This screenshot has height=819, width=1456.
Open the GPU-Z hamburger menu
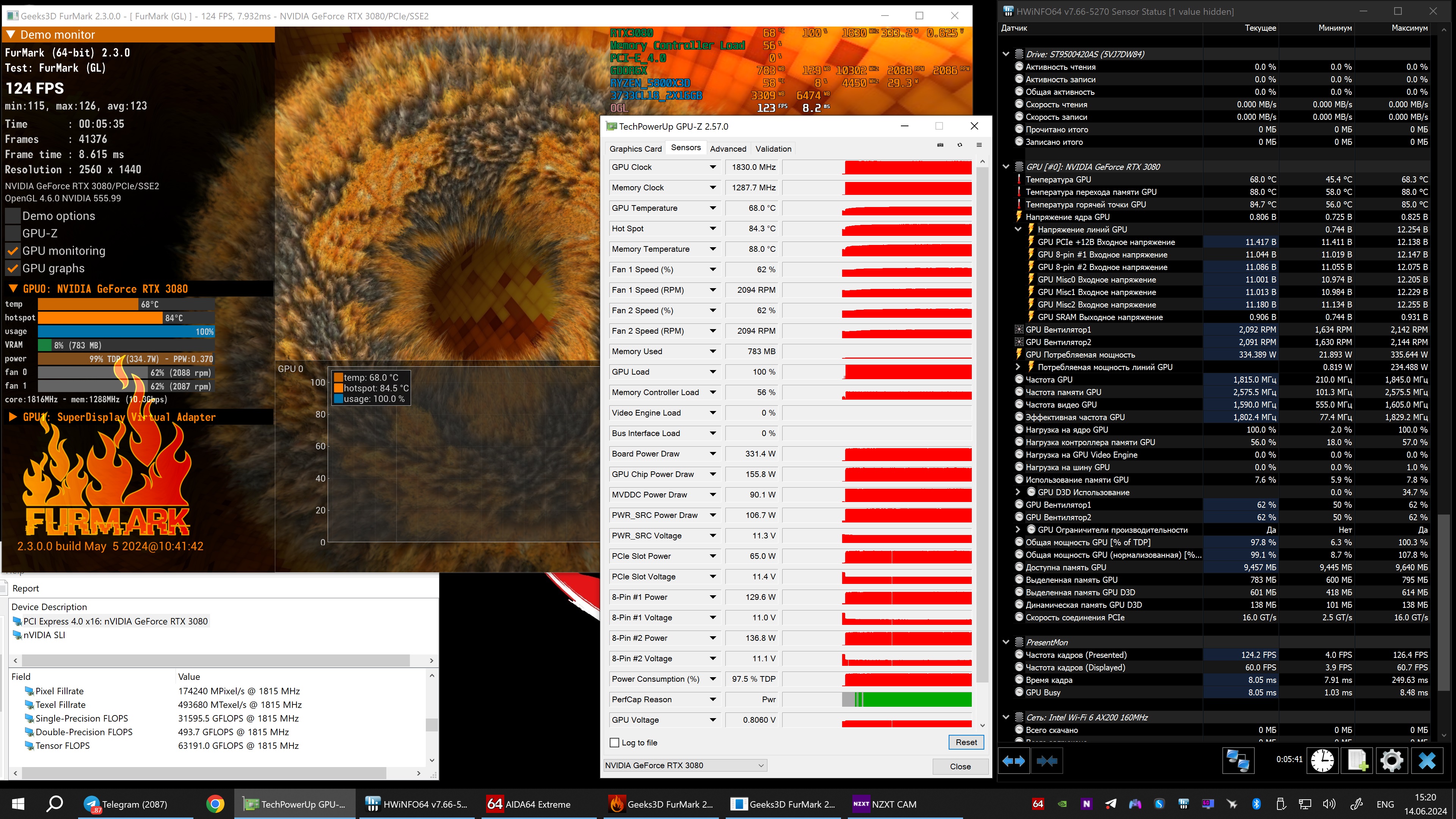[979, 145]
